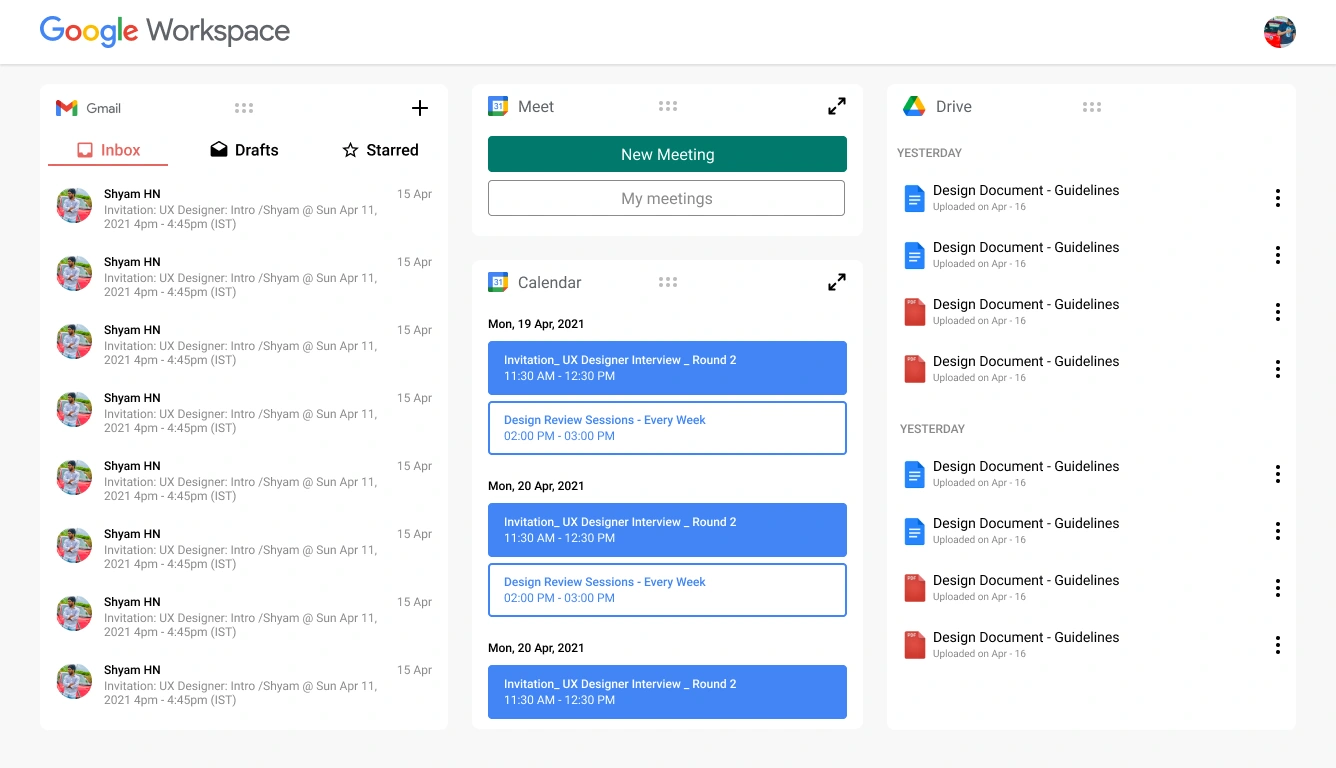1336x768 pixels.
Task: Open the Gmail logo icon
Action: 67,108
